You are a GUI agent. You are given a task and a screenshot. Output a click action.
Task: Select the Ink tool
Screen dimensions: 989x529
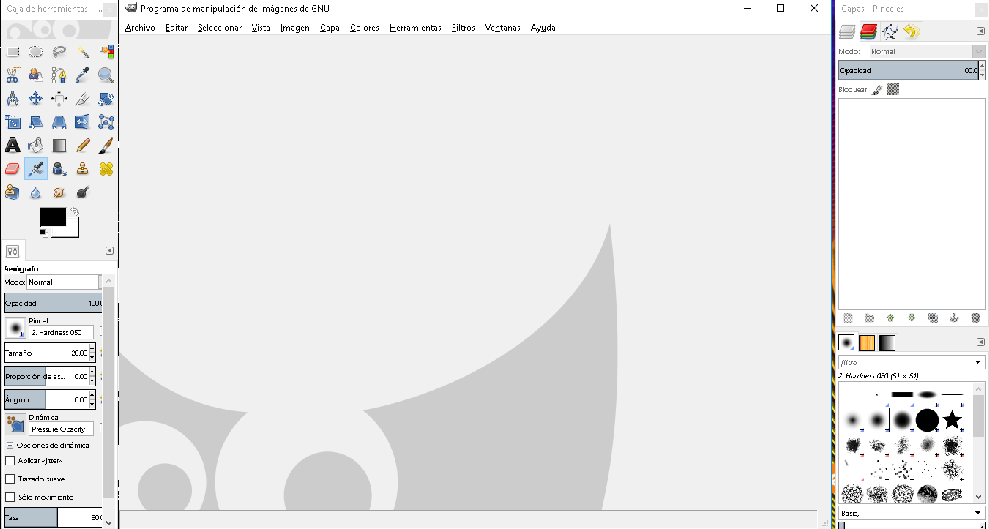pyautogui.click(x=59, y=168)
